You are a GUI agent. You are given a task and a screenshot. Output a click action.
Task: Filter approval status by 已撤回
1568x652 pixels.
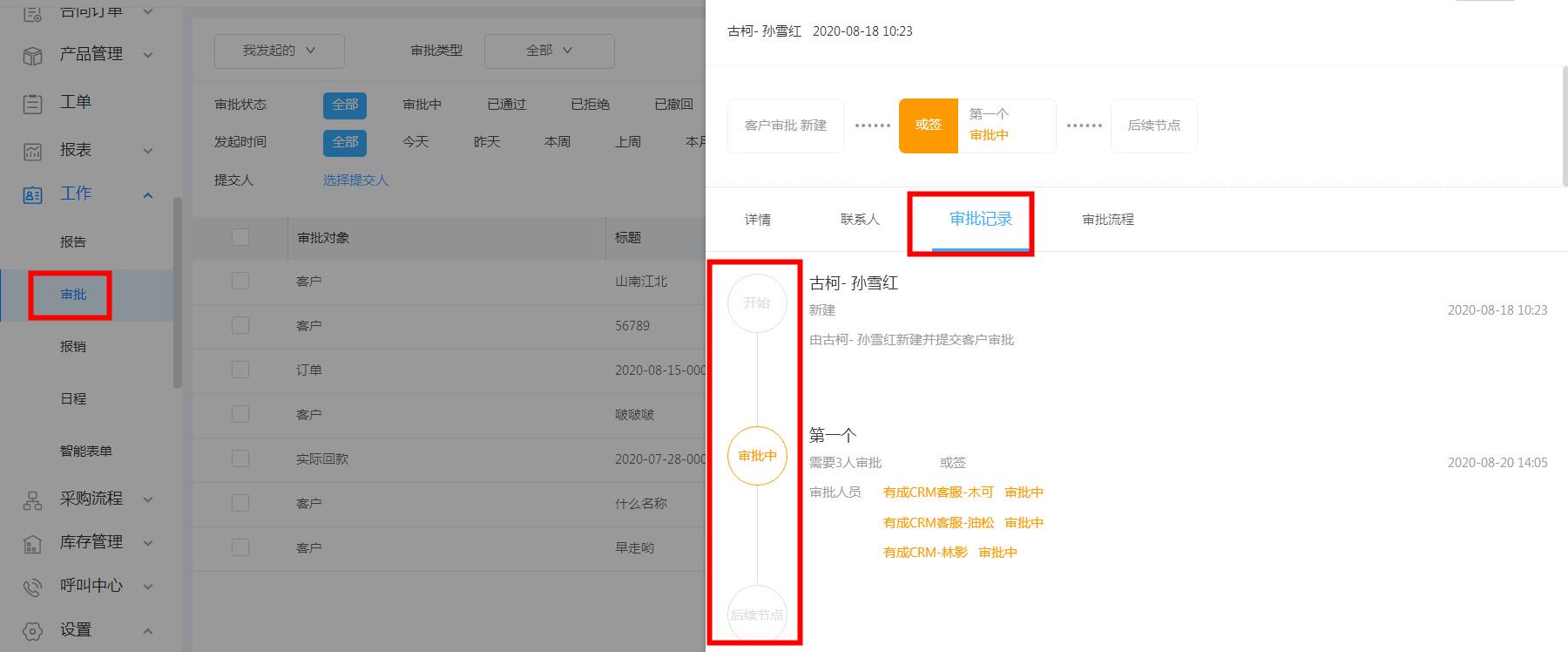674,105
